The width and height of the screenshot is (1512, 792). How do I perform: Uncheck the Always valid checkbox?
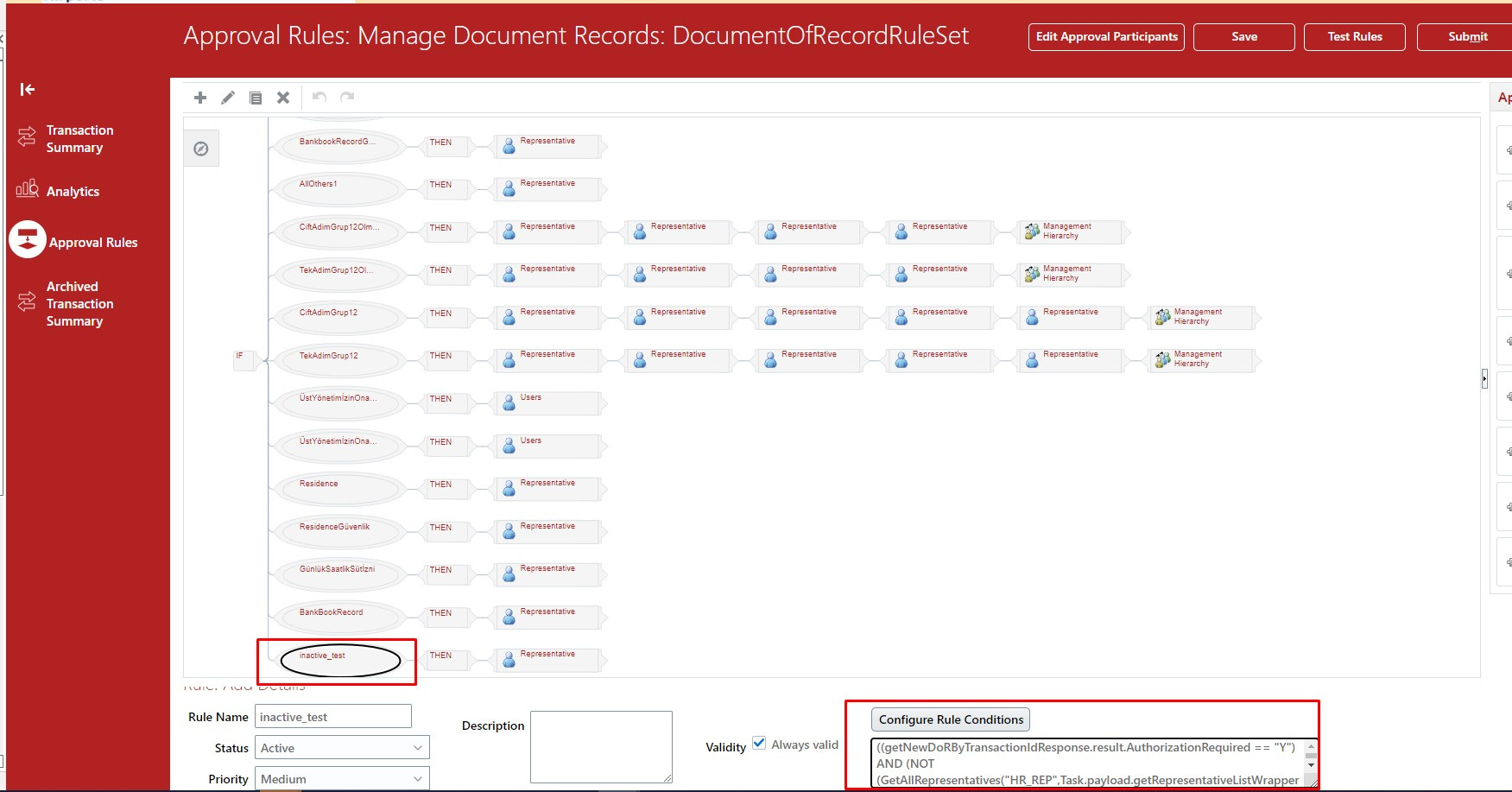pos(759,743)
